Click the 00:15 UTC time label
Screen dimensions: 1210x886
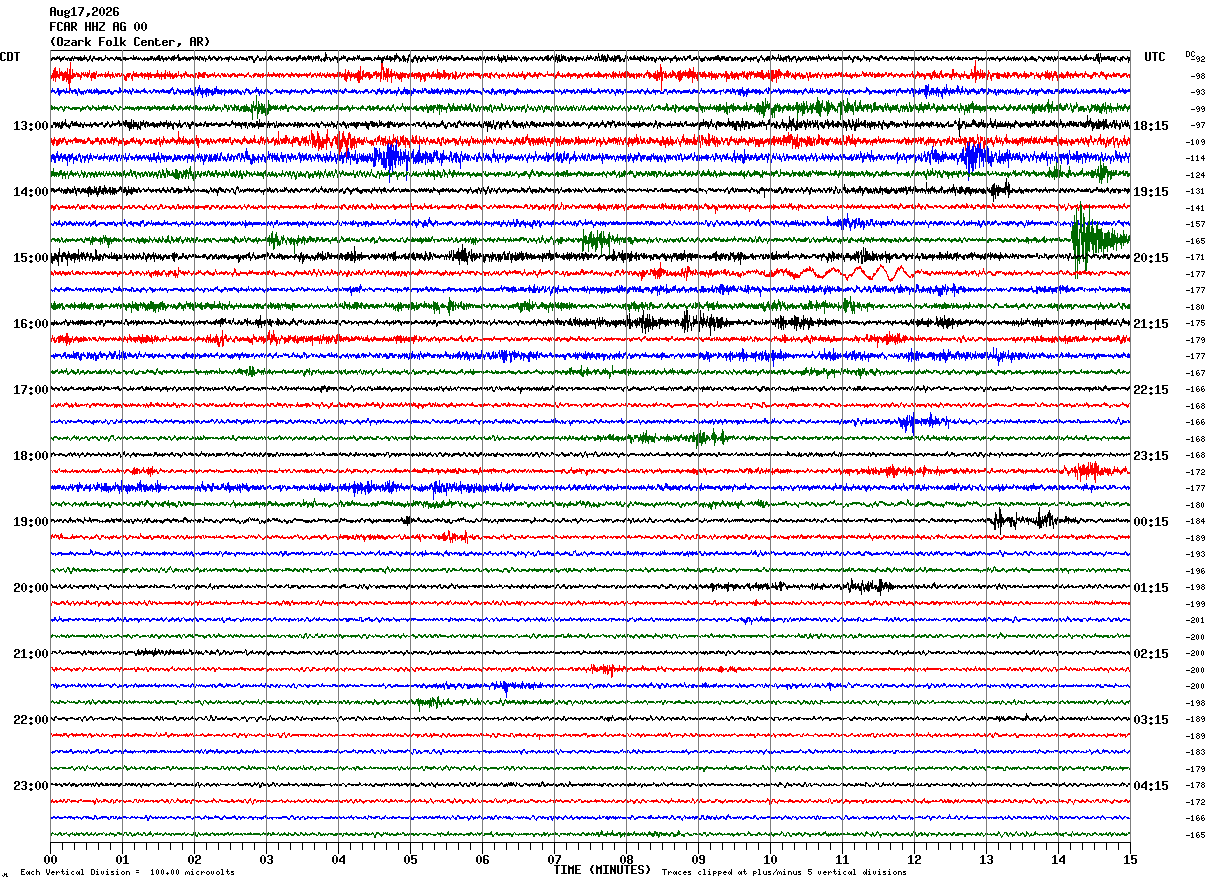pyautogui.click(x=1151, y=522)
